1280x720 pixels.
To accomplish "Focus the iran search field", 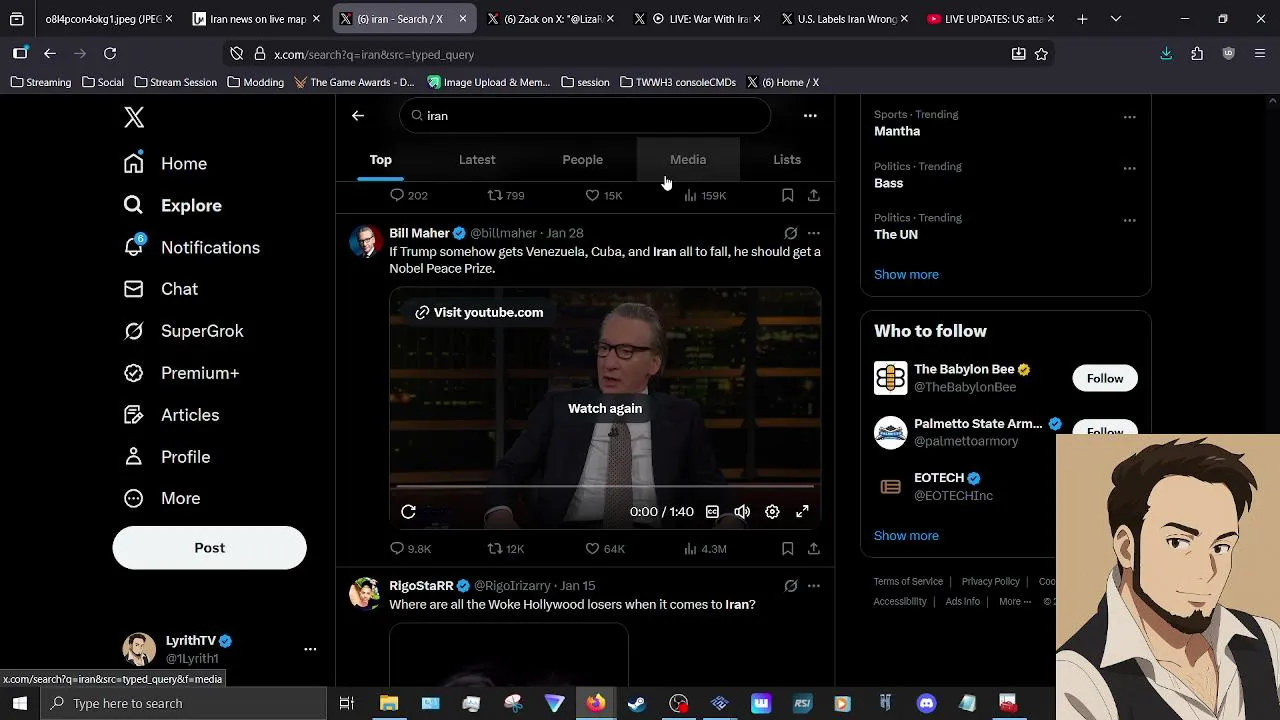I will point(585,116).
